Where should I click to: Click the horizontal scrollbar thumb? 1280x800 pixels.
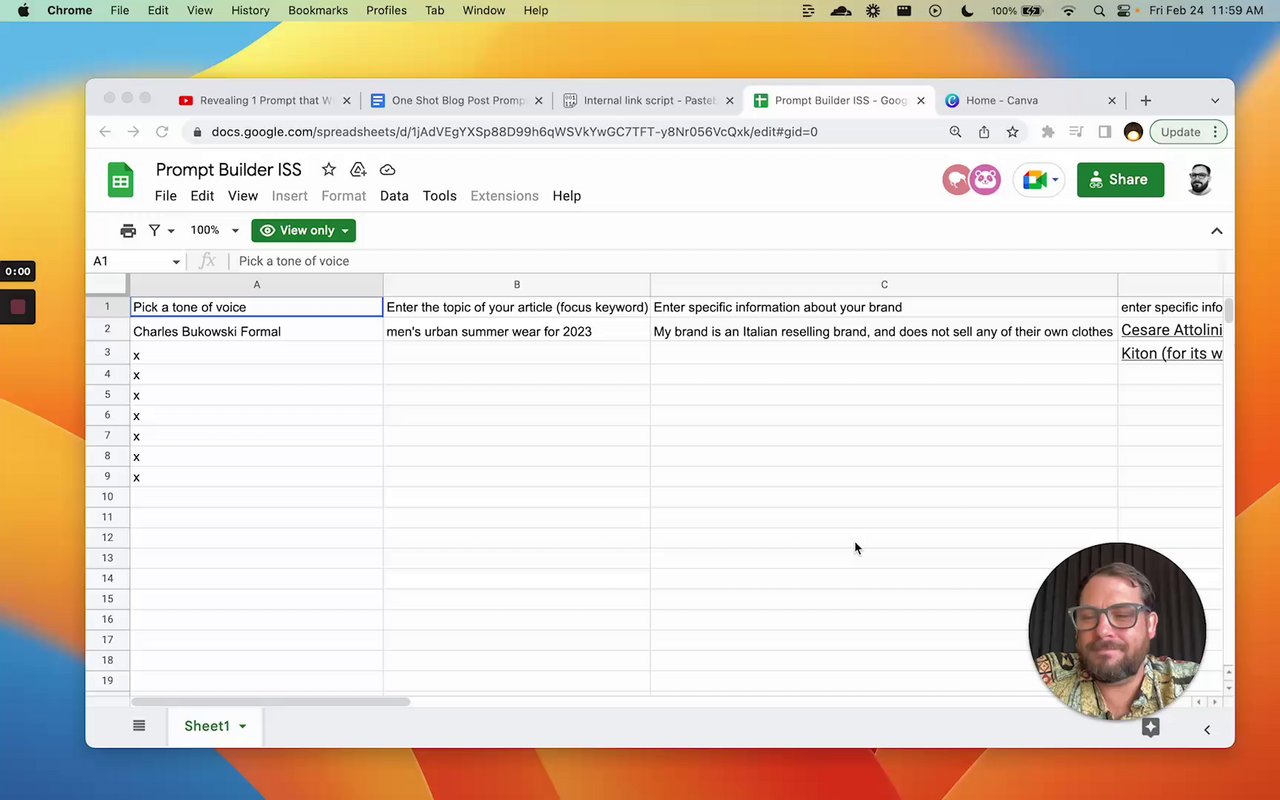[270, 702]
